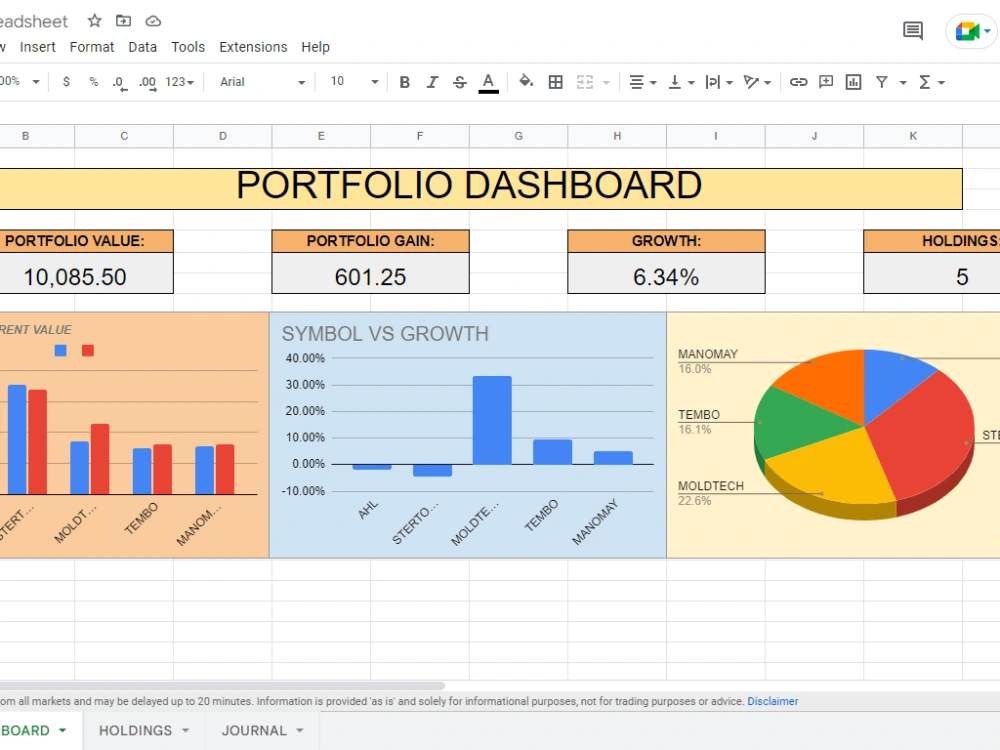
Task: Select the 6.34% growth cell
Action: point(666,274)
